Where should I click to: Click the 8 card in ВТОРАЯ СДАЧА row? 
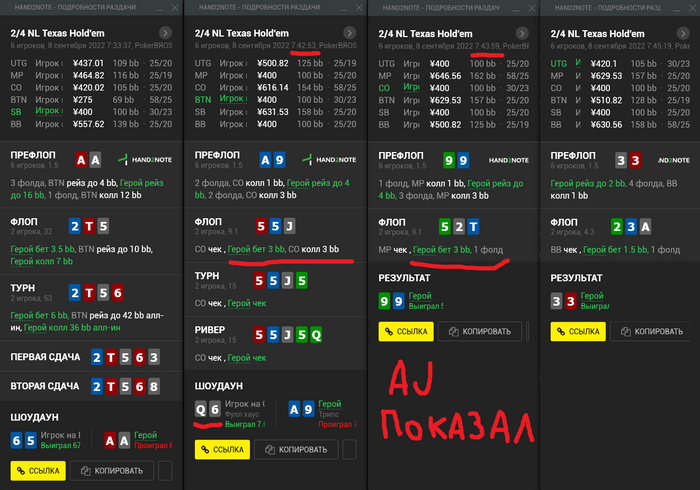[x=154, y=386]
